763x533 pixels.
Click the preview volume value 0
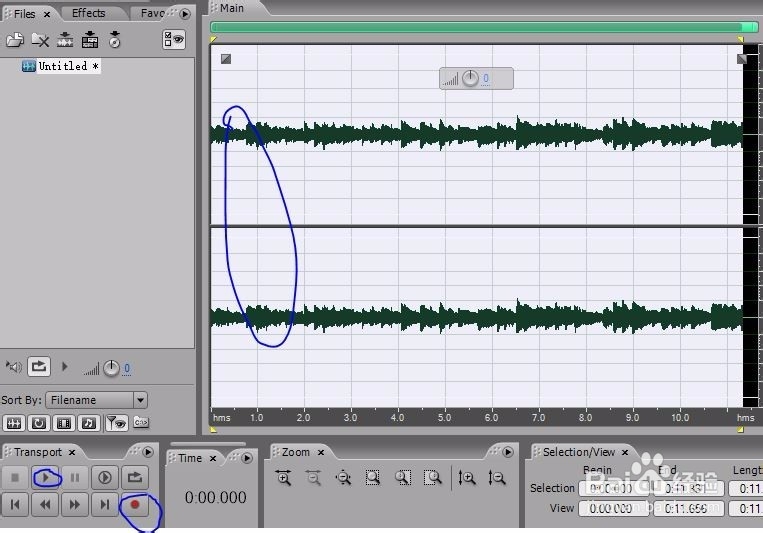pos(127,368)
